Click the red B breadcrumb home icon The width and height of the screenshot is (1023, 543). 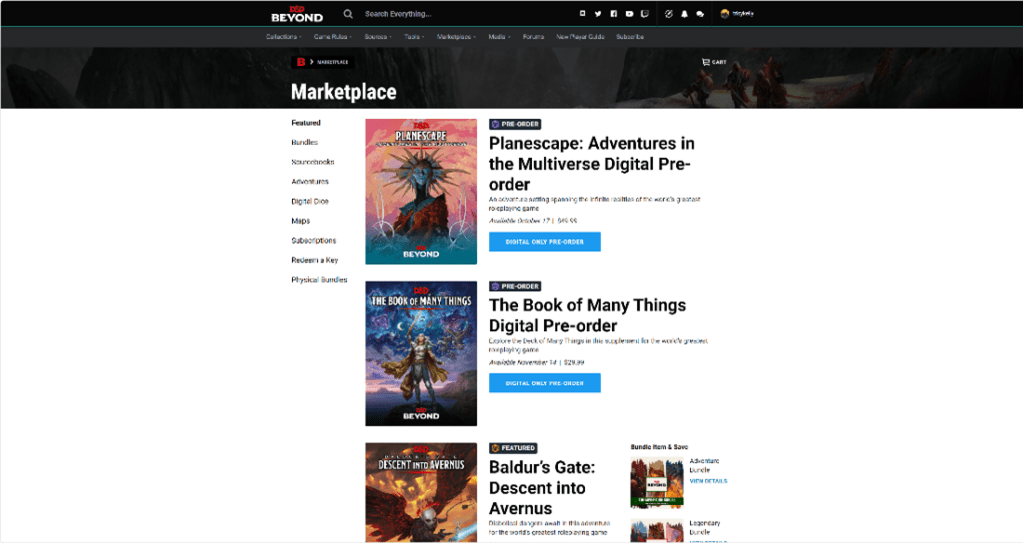[299, 62]
